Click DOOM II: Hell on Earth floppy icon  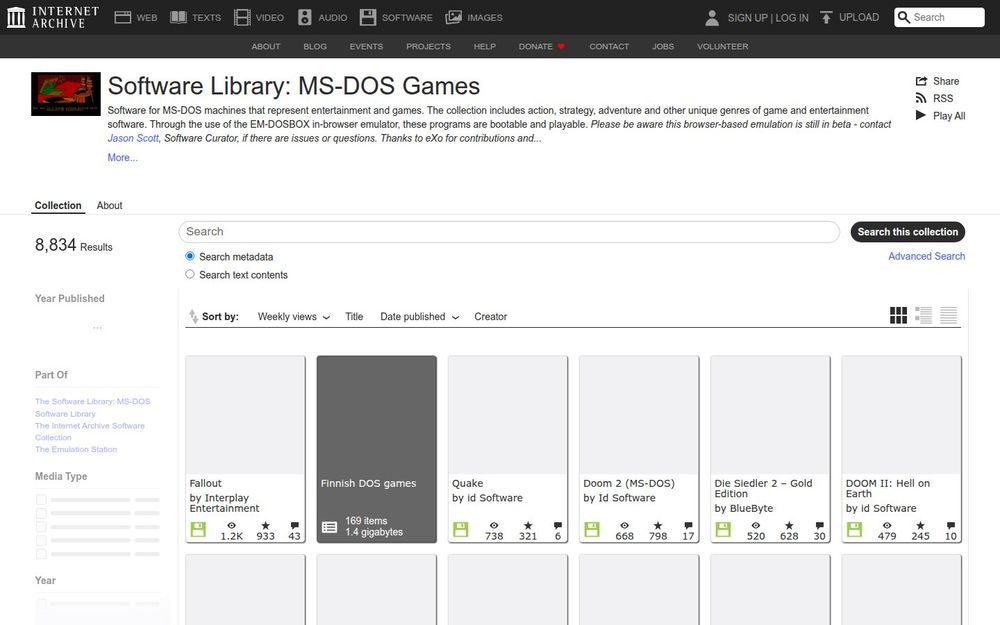[855, 529]
